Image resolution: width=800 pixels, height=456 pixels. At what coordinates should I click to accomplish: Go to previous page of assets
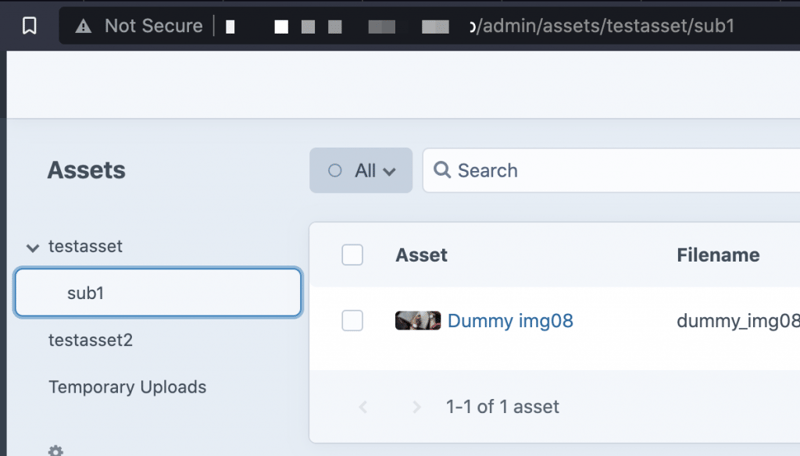[x=363, y=407]
